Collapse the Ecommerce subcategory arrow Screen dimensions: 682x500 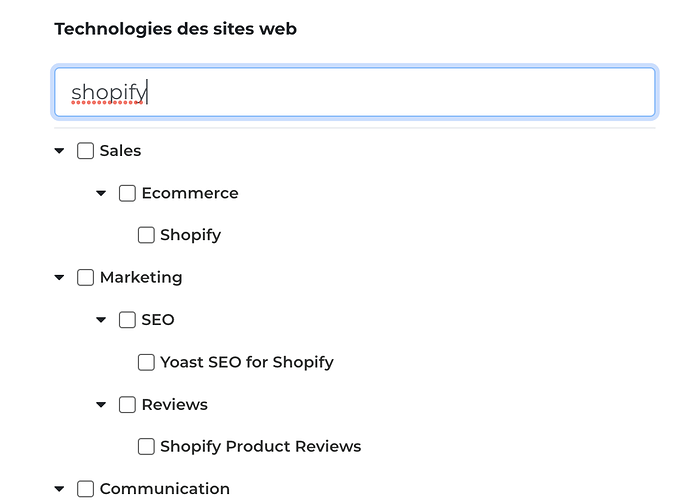click(x=101, y=193)
